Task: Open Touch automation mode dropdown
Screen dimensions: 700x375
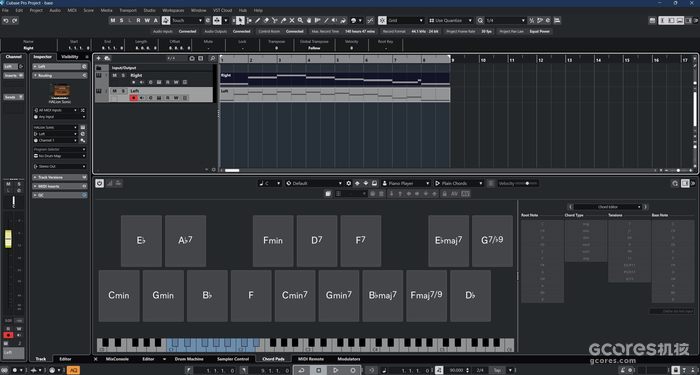Action: 188,21
